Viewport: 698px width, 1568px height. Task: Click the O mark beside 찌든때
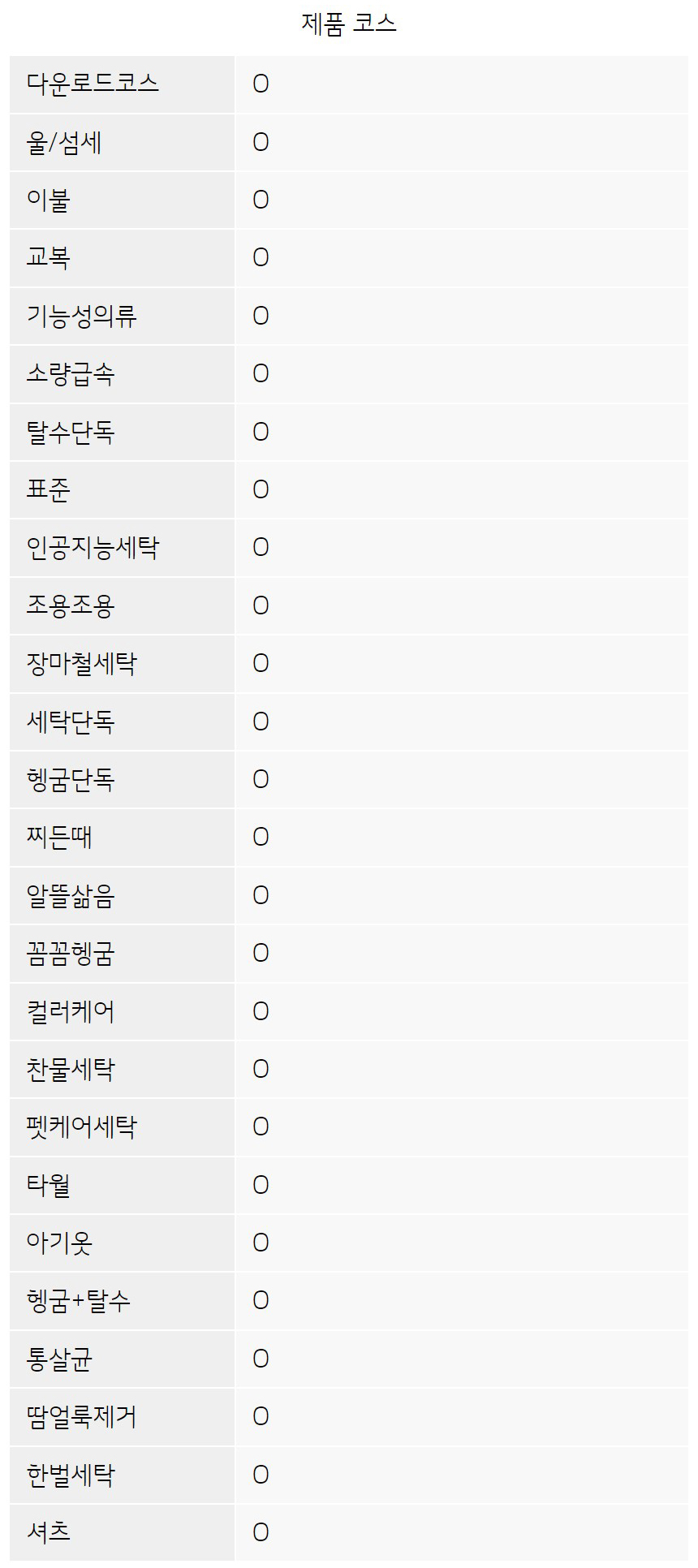(261, 837)
